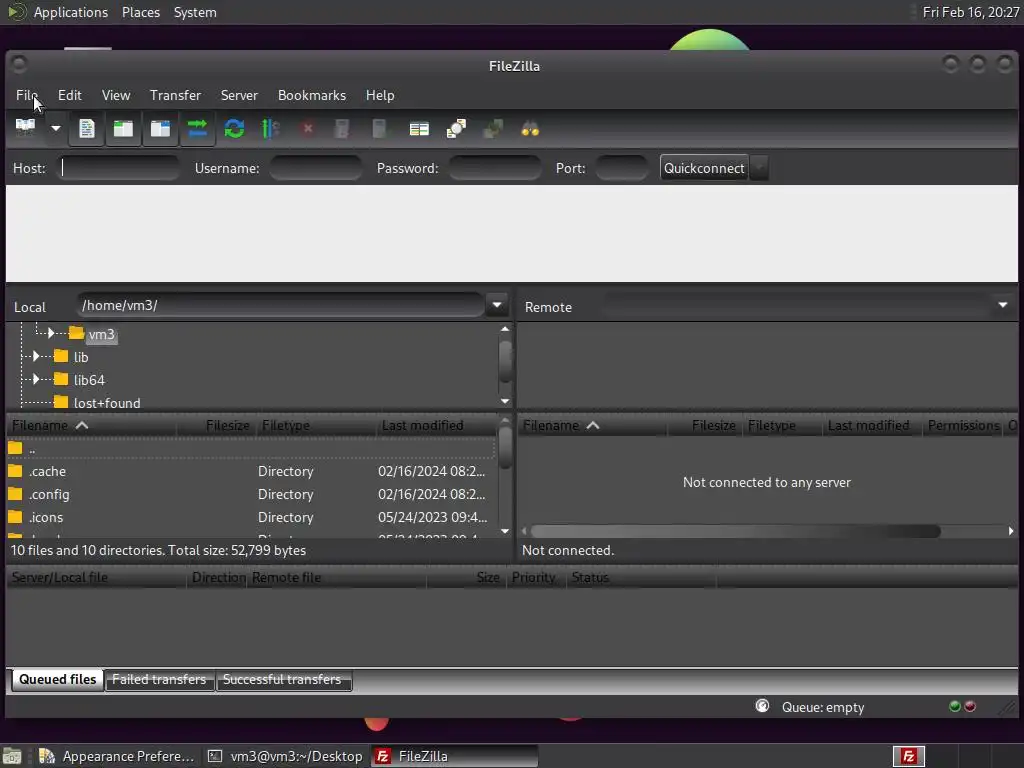Select the vm3 folder in tree
This screenshot has width=1024, height=768.
coord(101,334)
